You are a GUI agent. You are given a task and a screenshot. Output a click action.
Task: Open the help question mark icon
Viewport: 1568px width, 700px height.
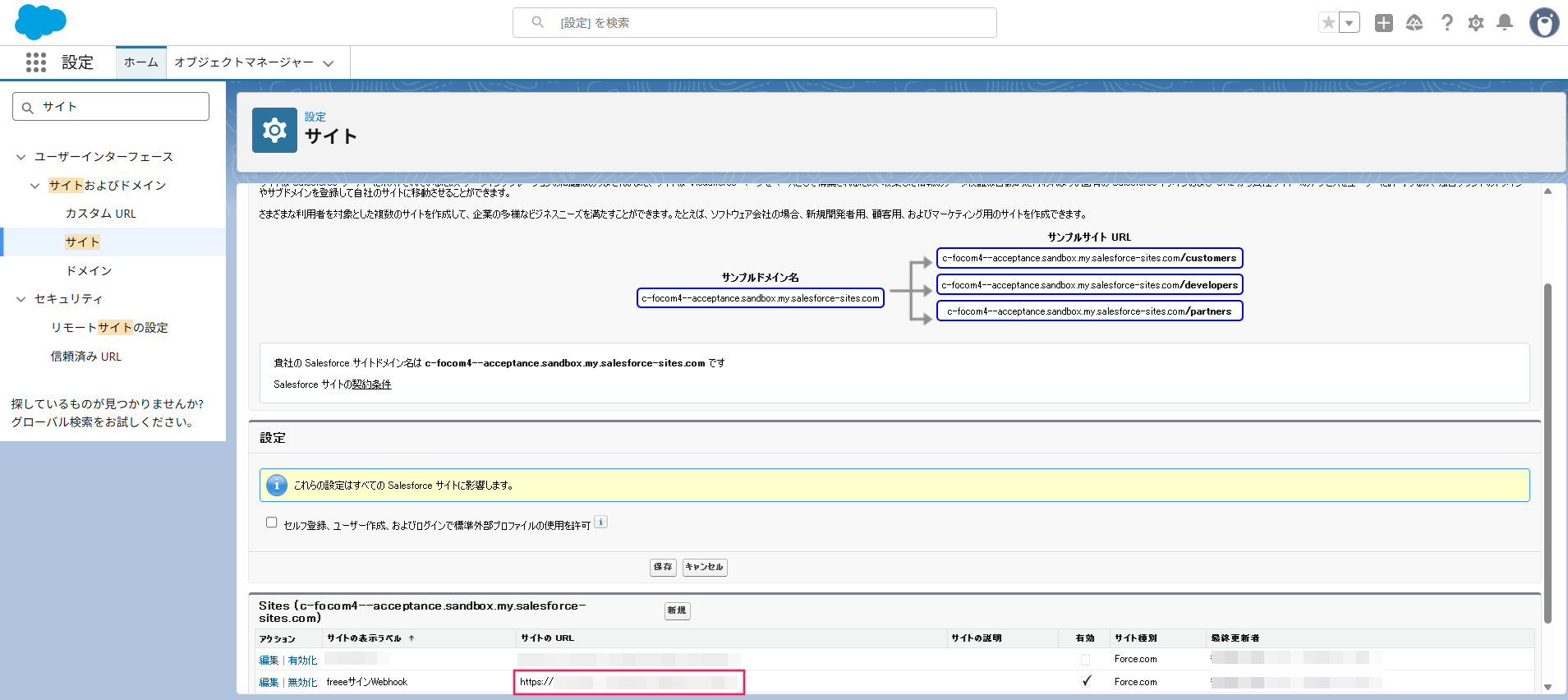1447,22
